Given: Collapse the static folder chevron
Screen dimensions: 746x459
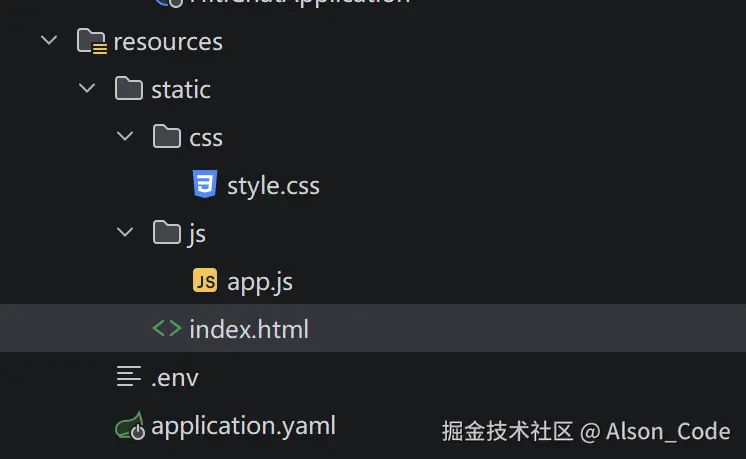Looking at the screenshot, I should [87, 88].
